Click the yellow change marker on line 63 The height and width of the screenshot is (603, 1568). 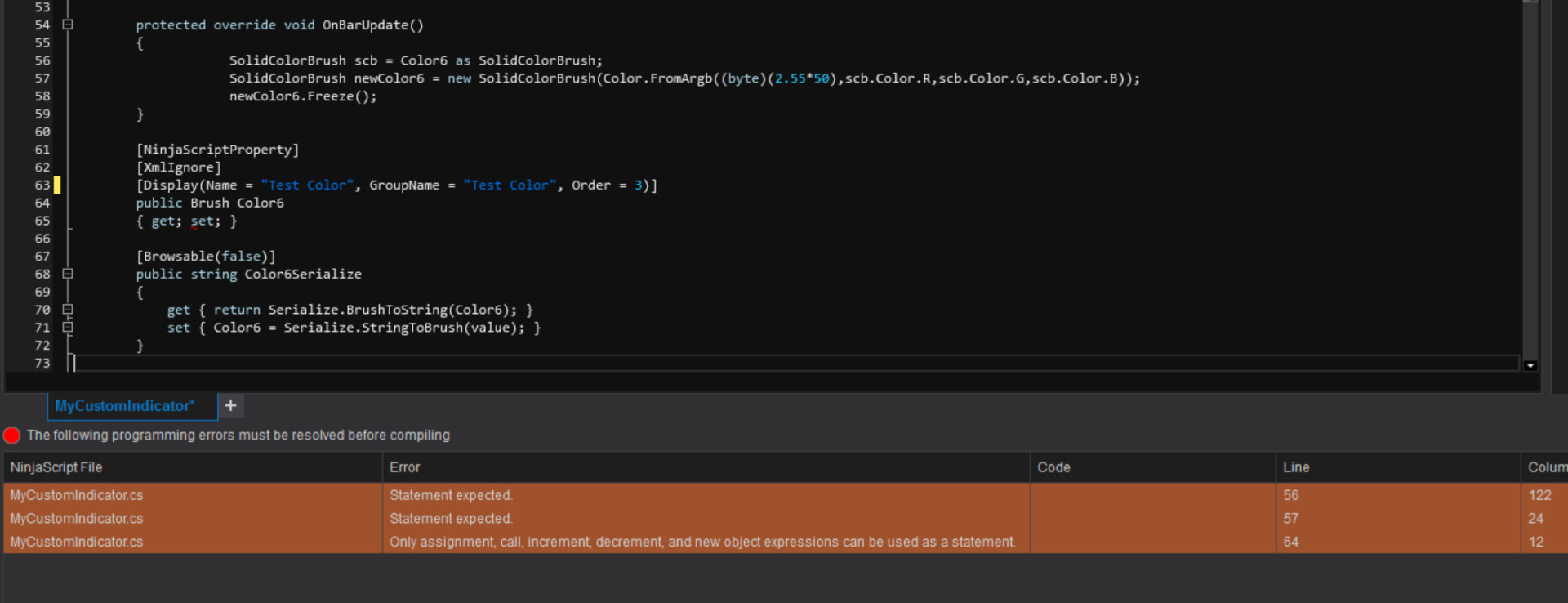point(57,185)
